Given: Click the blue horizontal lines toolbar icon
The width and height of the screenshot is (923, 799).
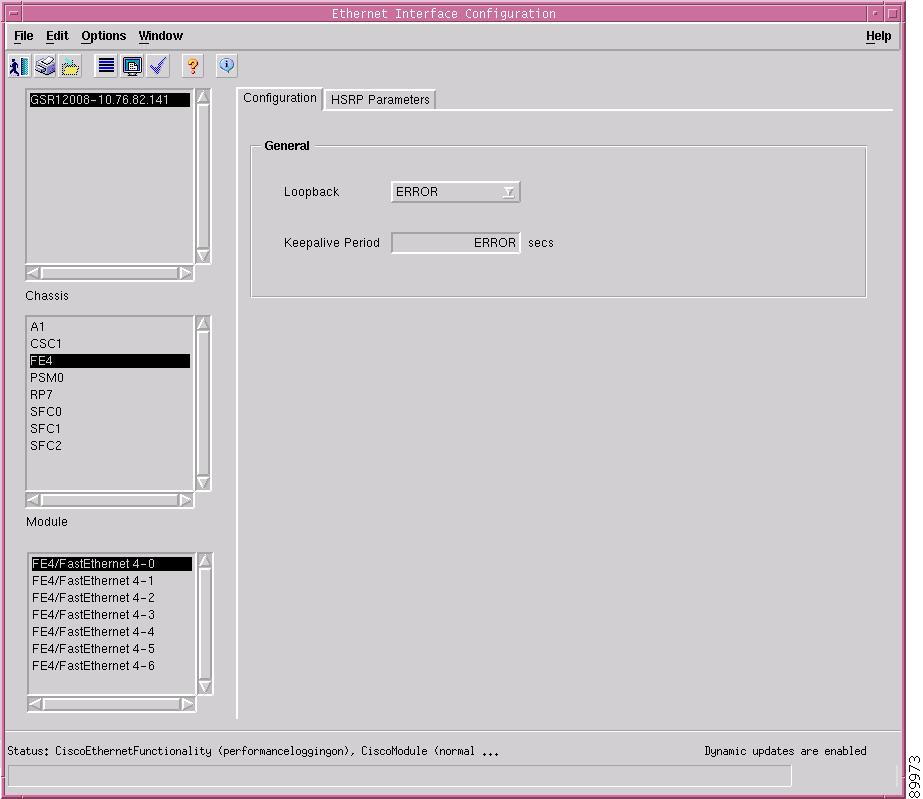Looking at the screenshot, I should tap(106, 66).
